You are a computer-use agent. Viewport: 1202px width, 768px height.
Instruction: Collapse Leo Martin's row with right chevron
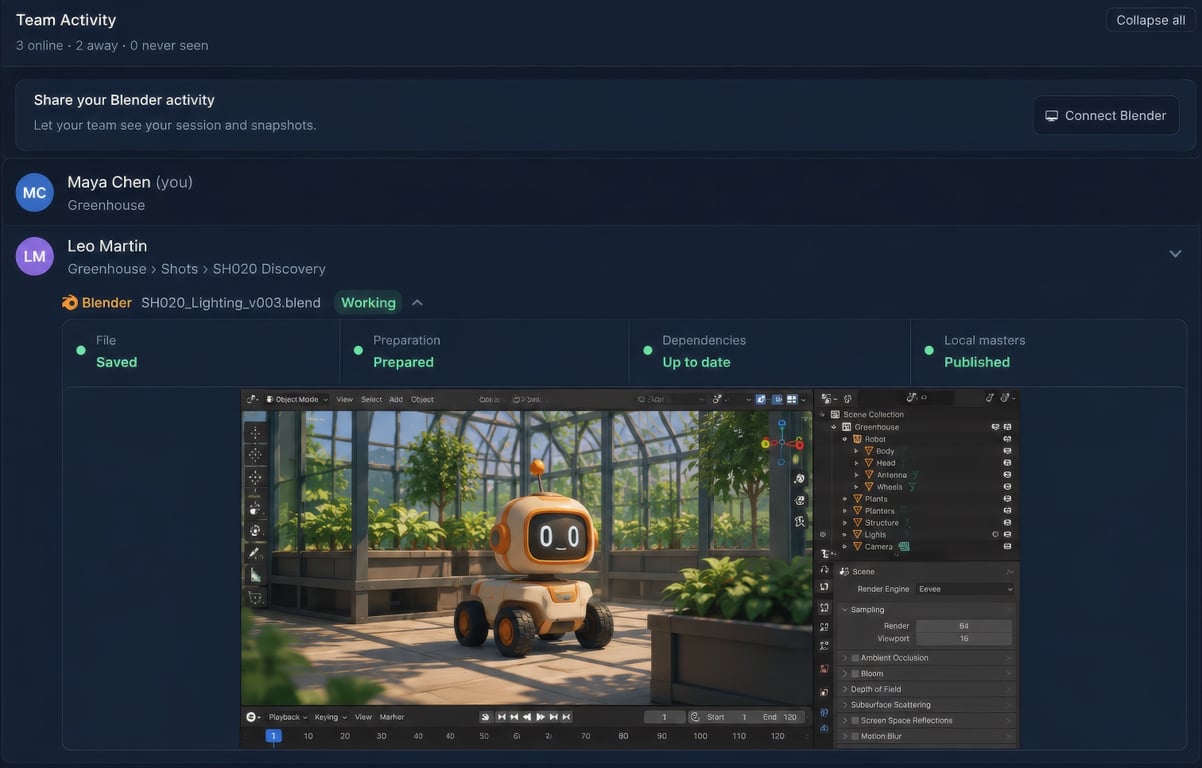(x=1175, y=254)
